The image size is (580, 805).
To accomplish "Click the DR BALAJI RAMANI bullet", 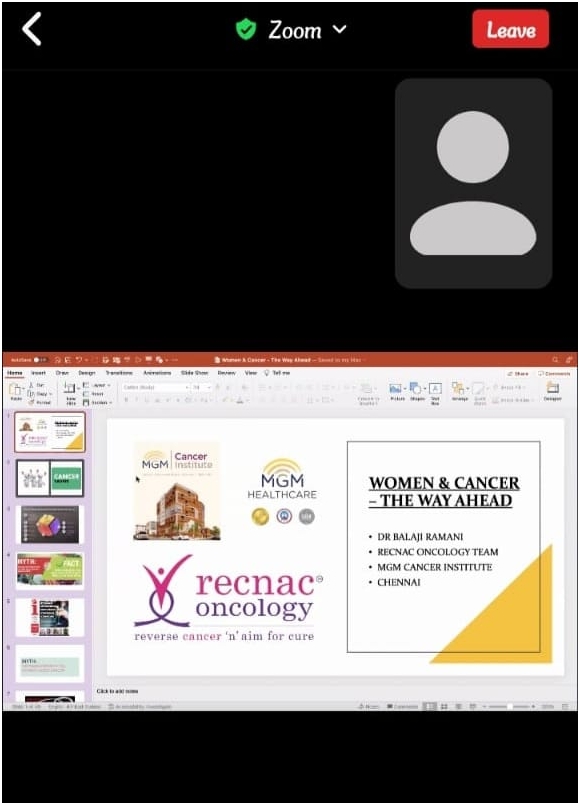I will [x=420, y=536].
